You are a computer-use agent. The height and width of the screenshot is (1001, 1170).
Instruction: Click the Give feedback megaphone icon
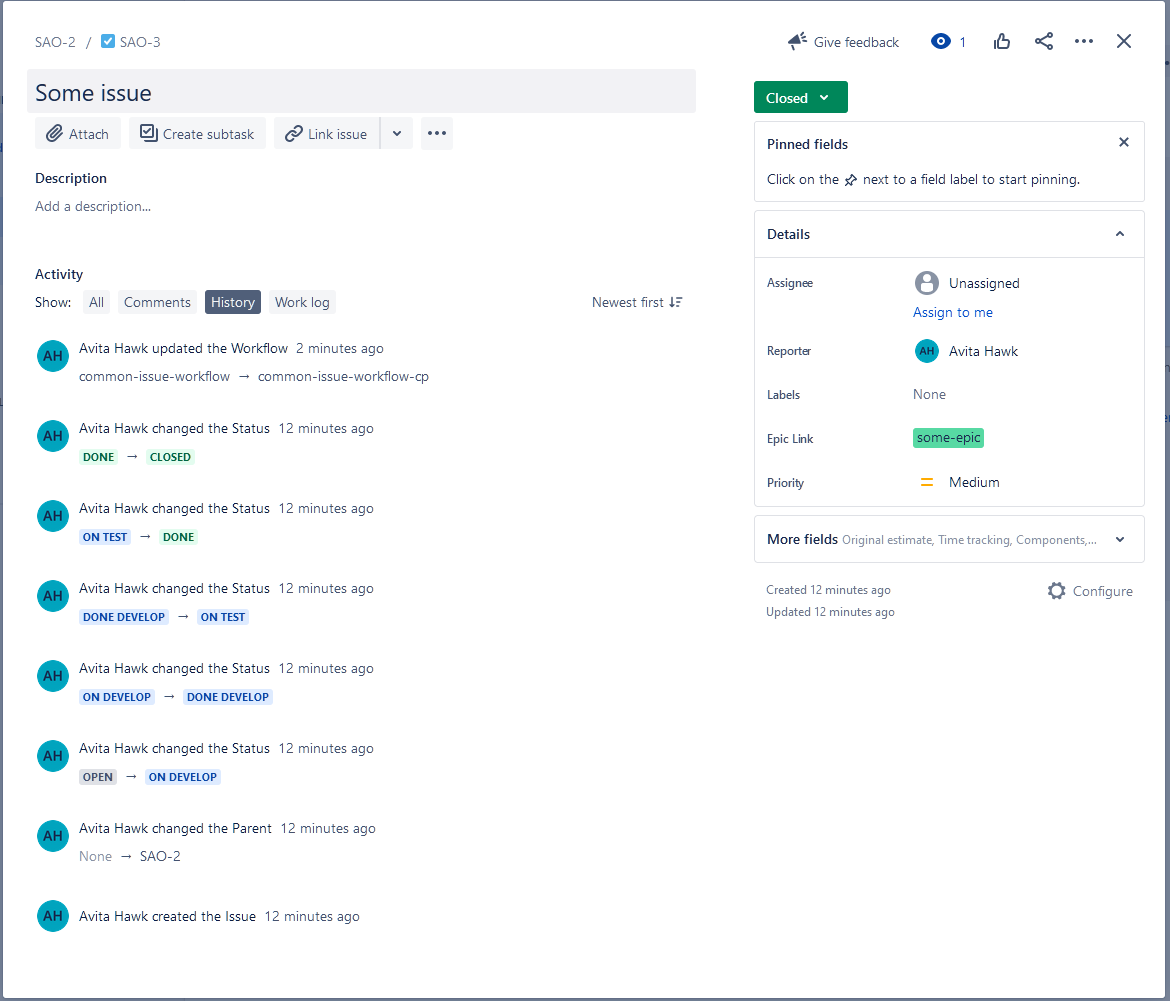pos(797,41)
